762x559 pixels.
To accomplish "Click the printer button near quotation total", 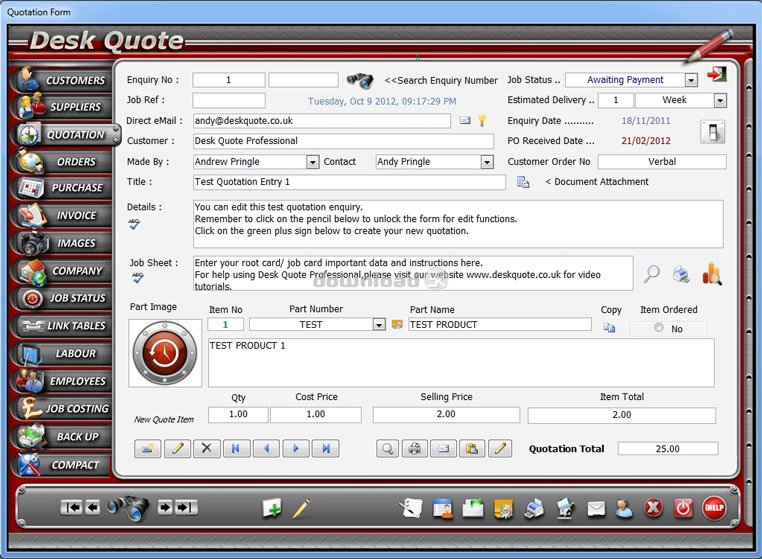I will tap(415, 449).
